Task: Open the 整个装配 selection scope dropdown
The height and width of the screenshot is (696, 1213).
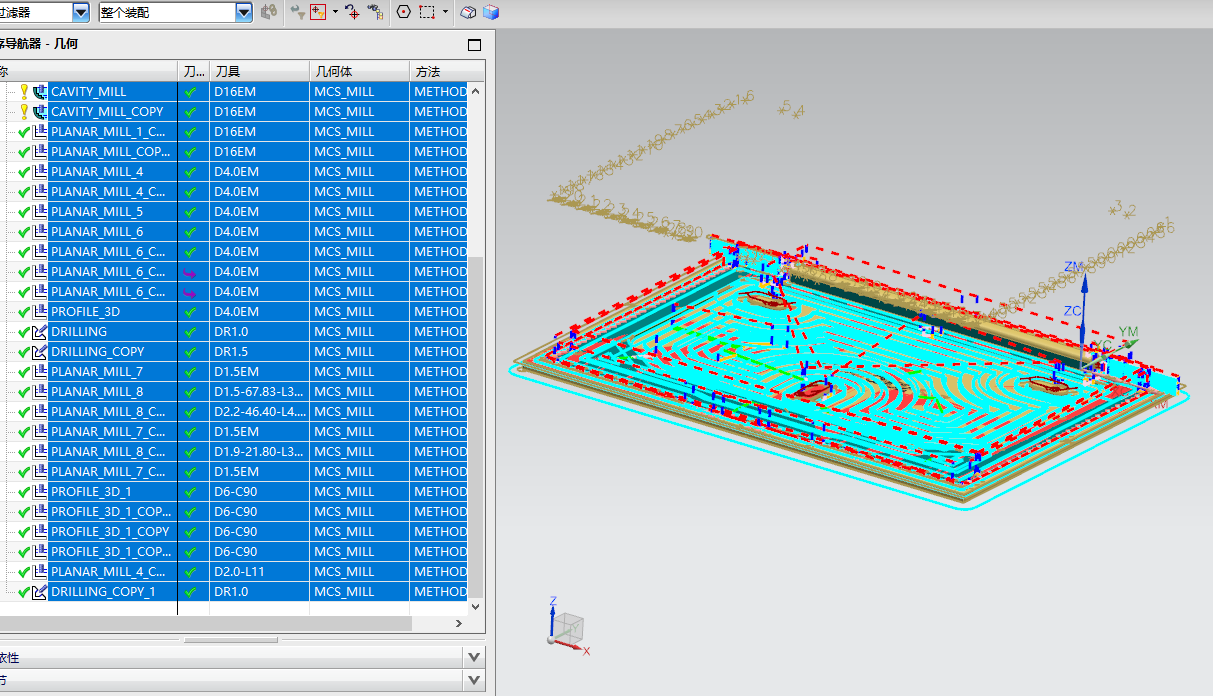Action: click(x=244, y=12)
